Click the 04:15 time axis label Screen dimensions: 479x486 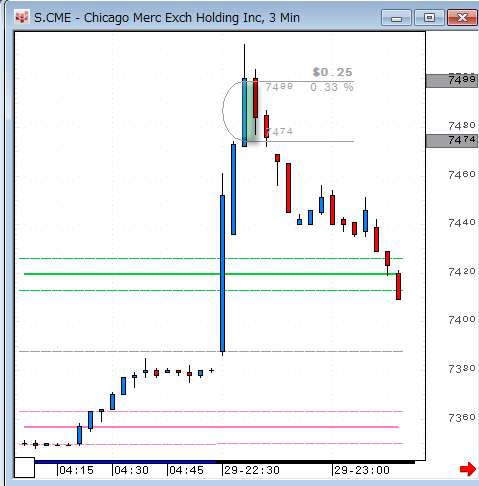point(76,470)
